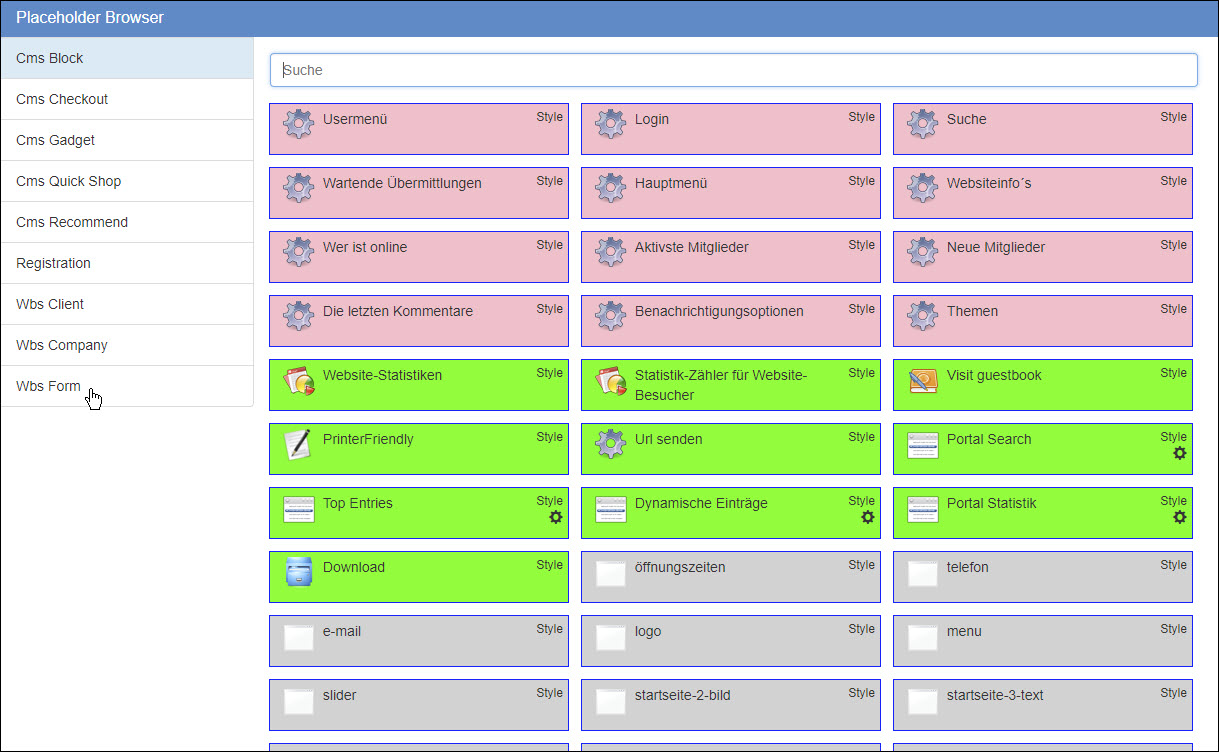
Task: Click the telefon thumbnail
Action: (922, 573)
